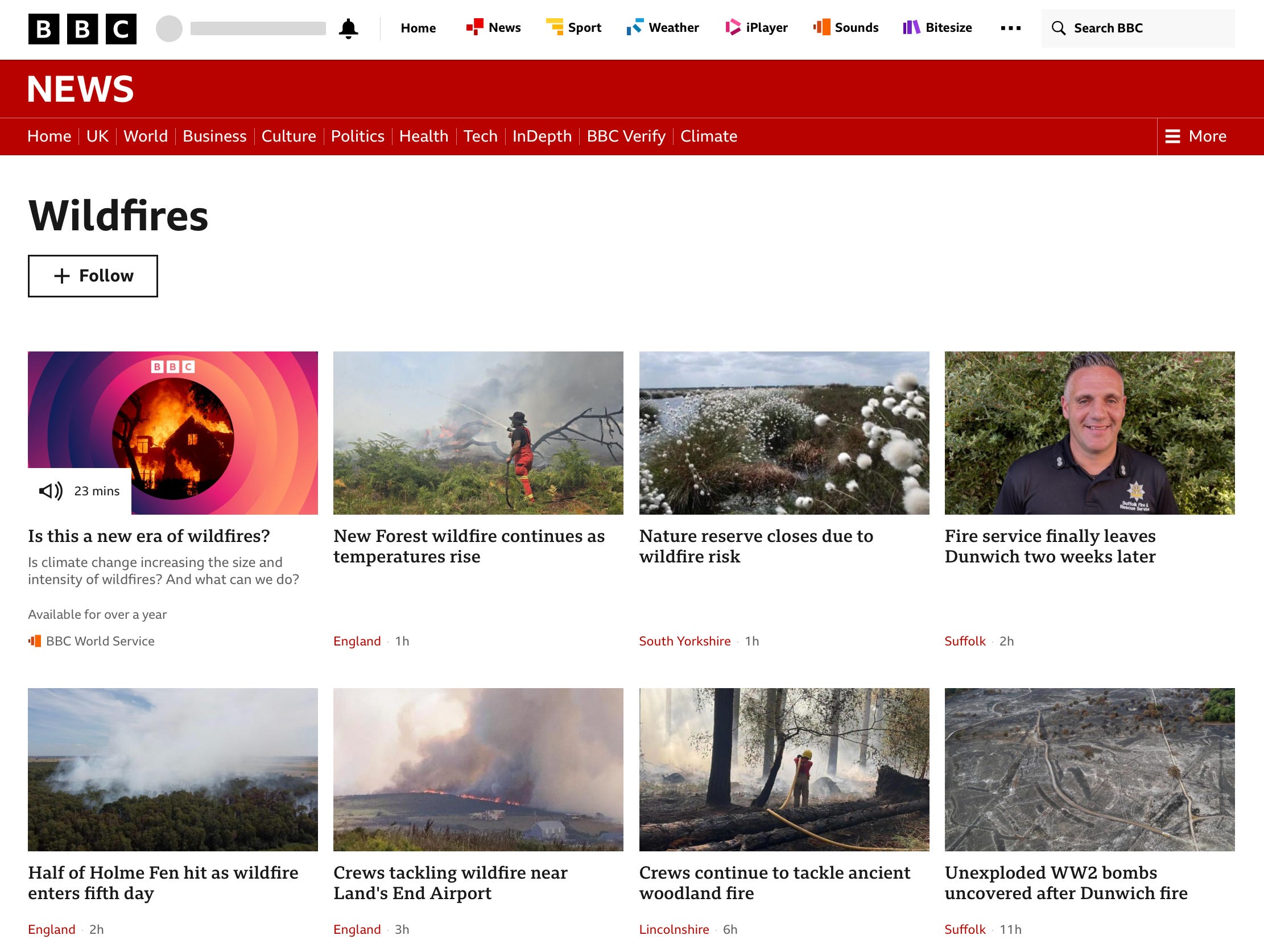Open 'Half of Holme Fen hit' story
The height and width of the screenshot is (952, 1264).
(x=163, y=883)
